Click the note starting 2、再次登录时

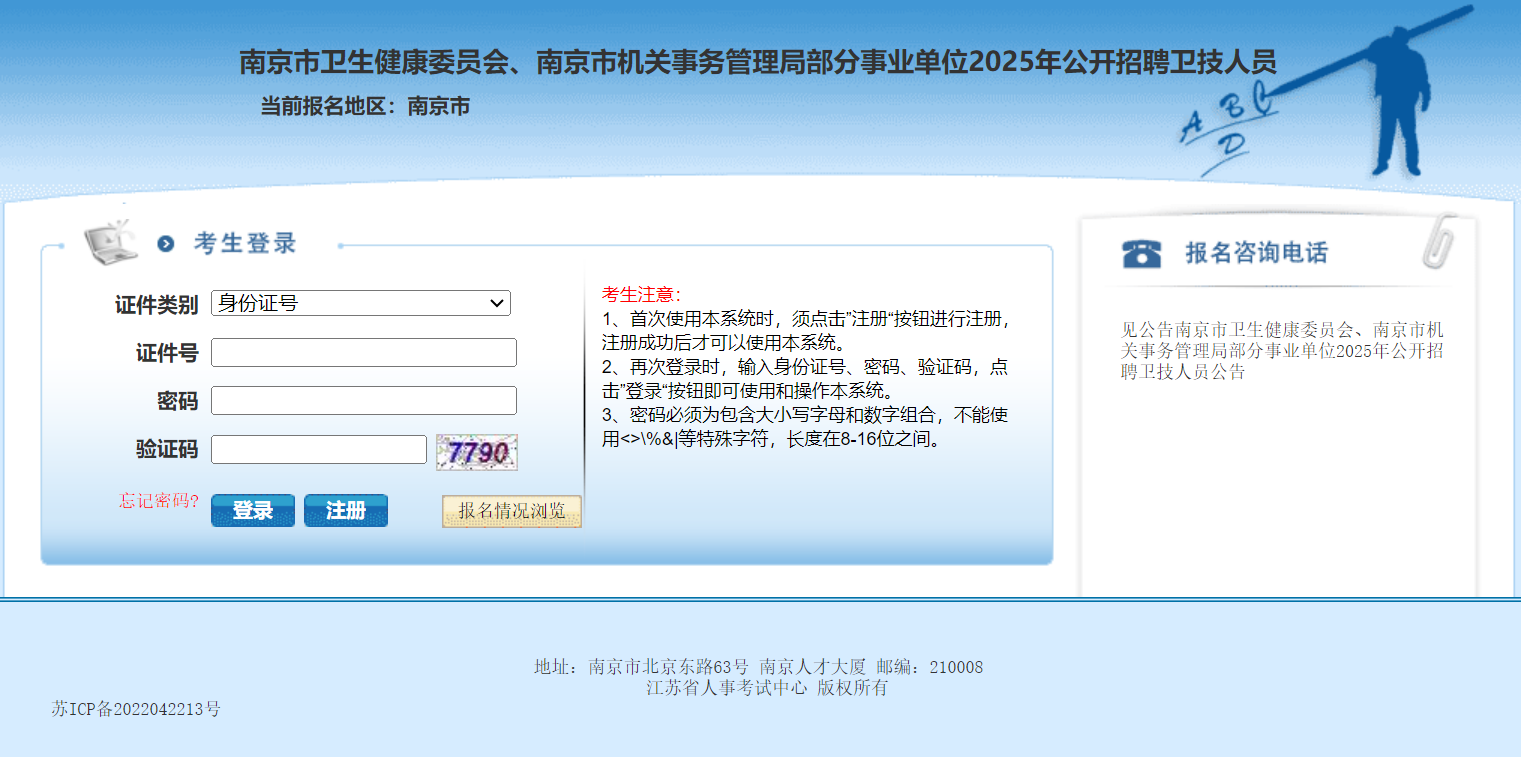tap(806, 378)
